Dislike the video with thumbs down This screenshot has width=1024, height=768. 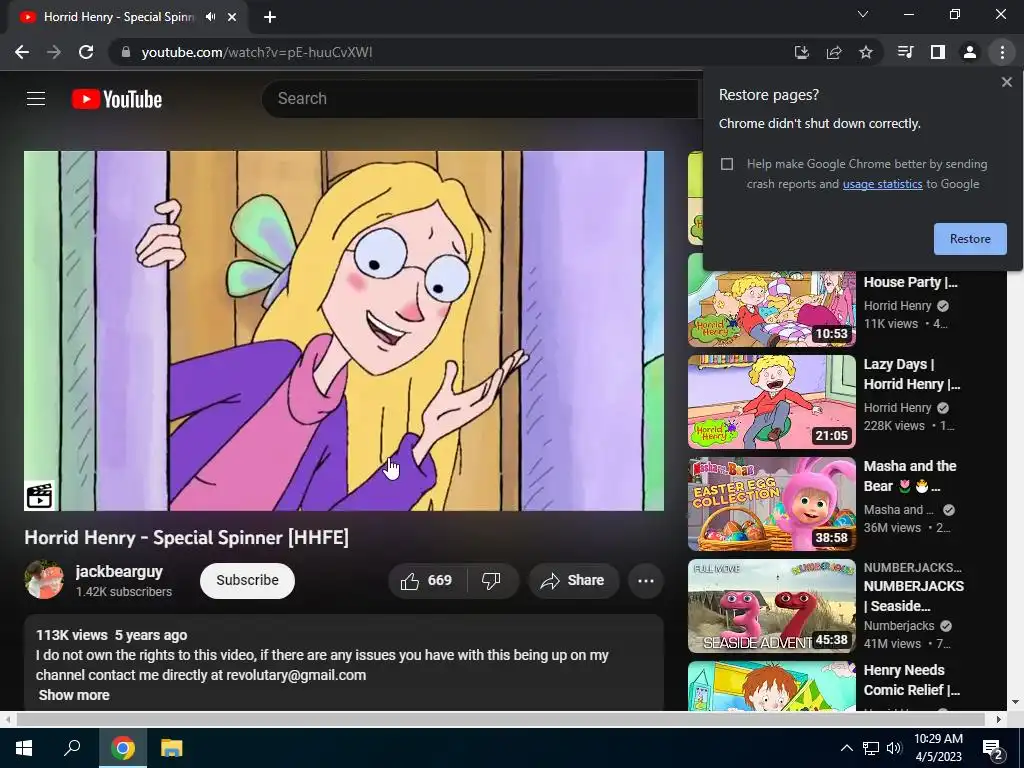click(491, 581)
